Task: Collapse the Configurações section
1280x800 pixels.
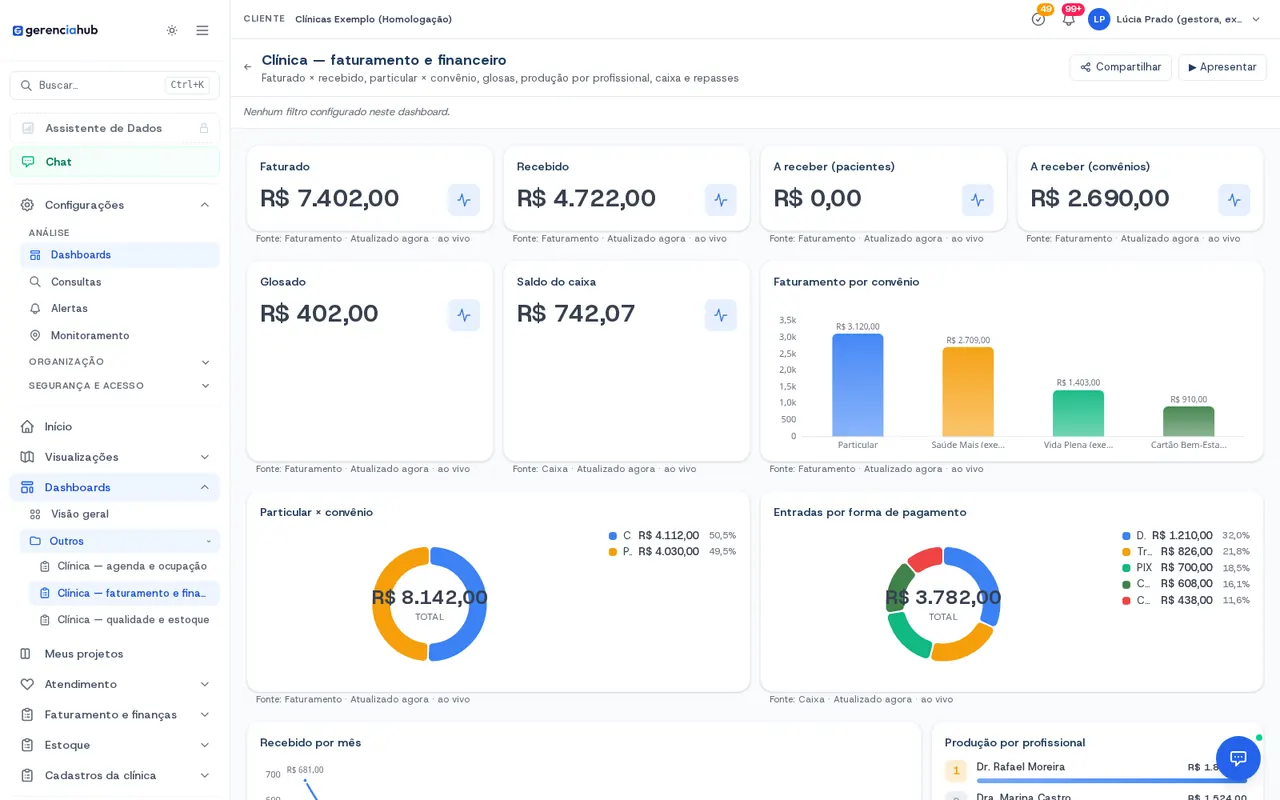Action: (x=205, y=205)
